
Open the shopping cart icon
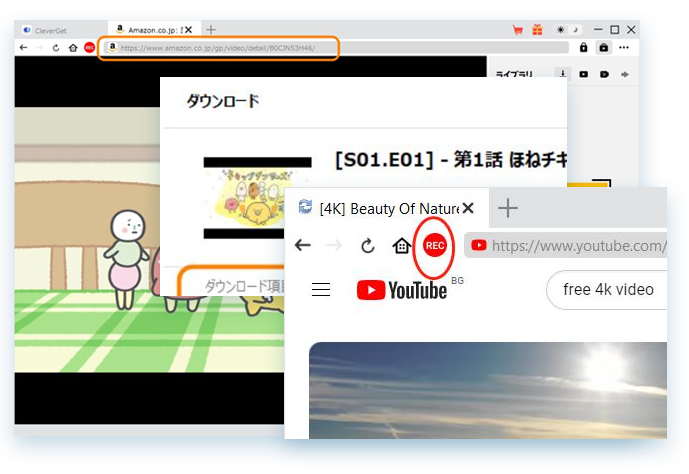coord(518,30)
